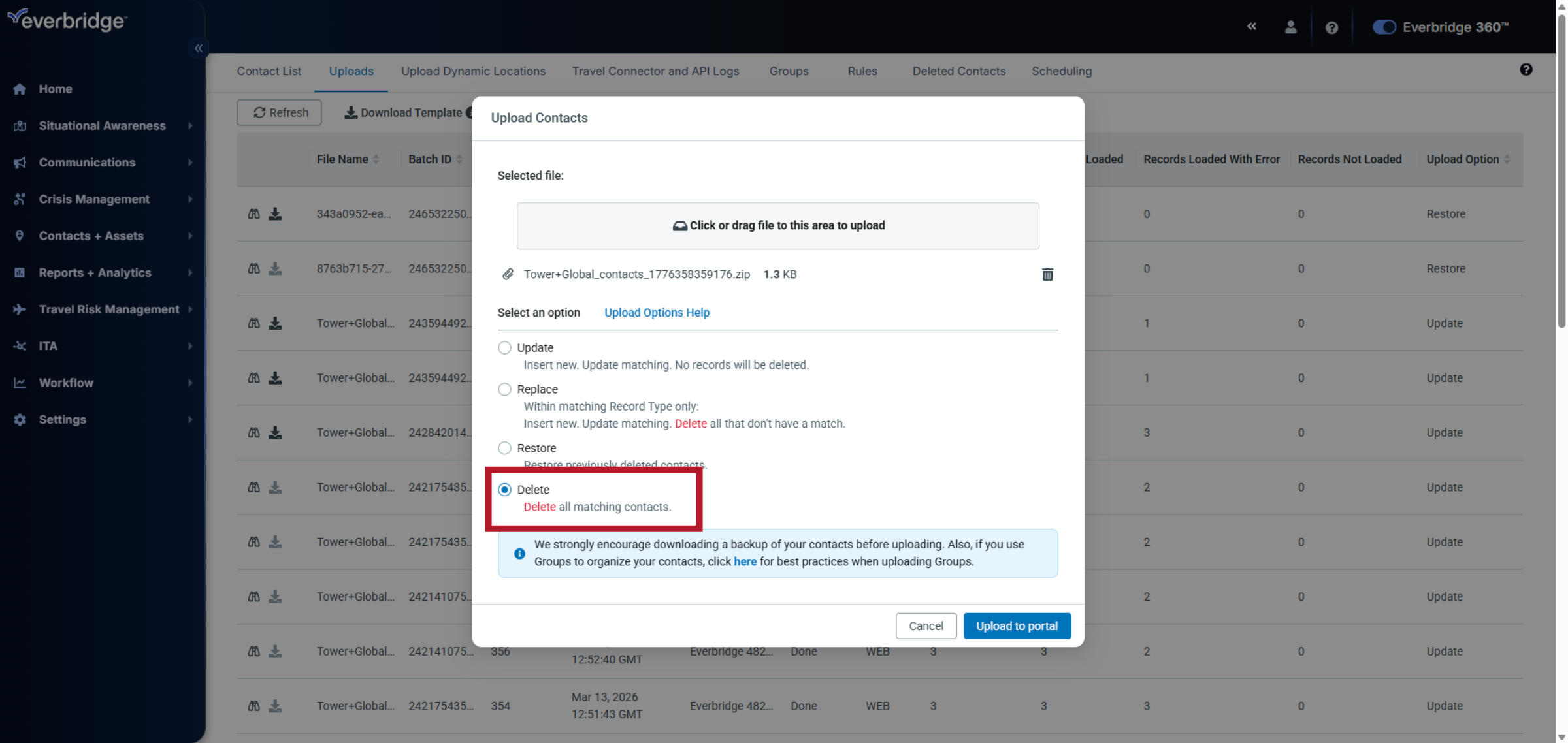Download the 343a0952-ea upload file
The width and height of the screenshot is (1568, 743).
coord(275,213)
